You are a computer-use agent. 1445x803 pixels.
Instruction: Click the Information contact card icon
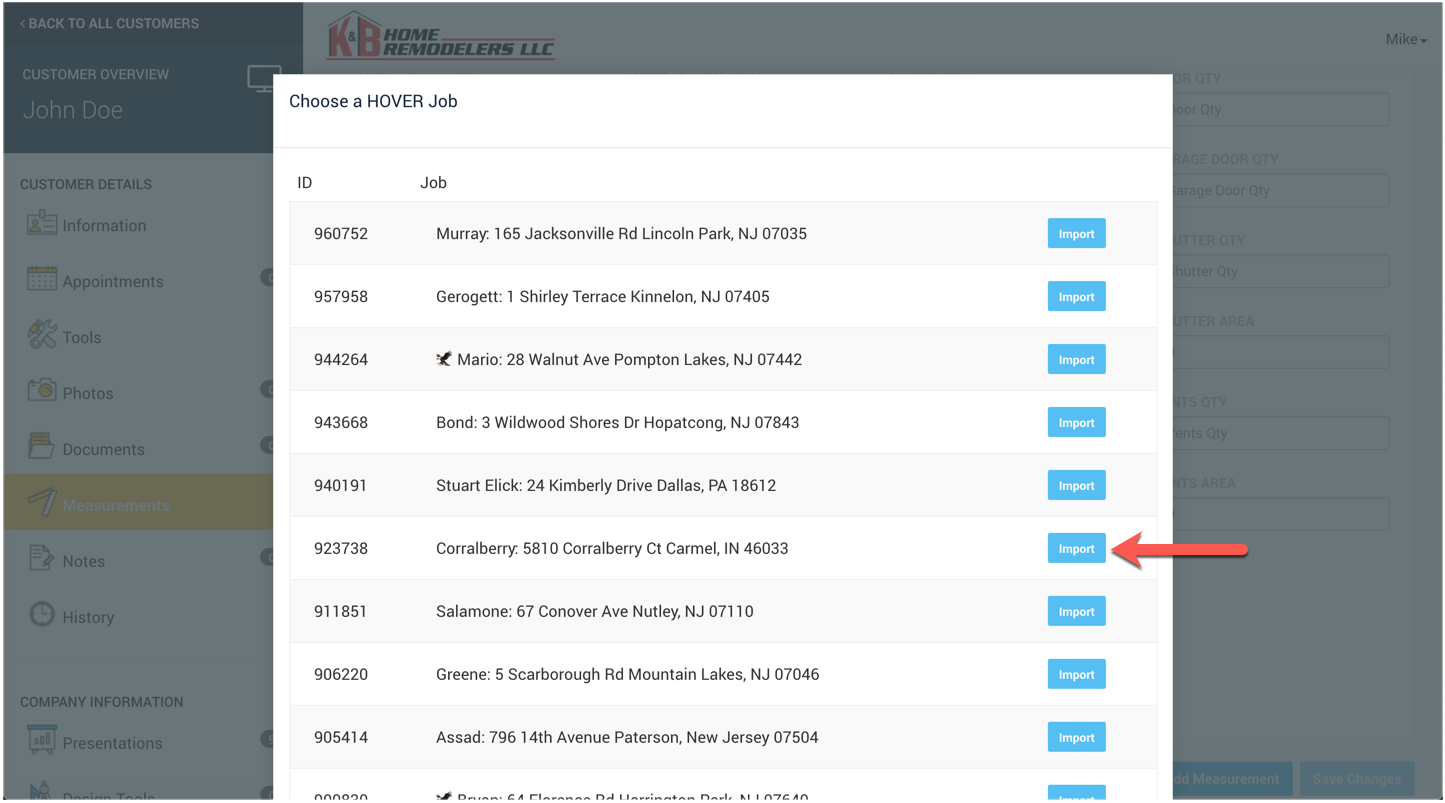tap(41, 223)
